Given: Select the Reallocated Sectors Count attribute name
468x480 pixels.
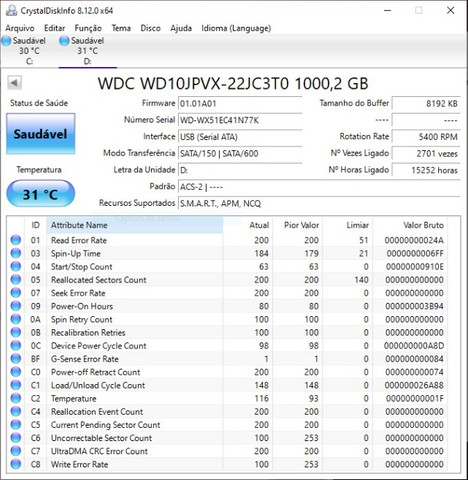Looking at the screenshot, I should tap(98, 280).
